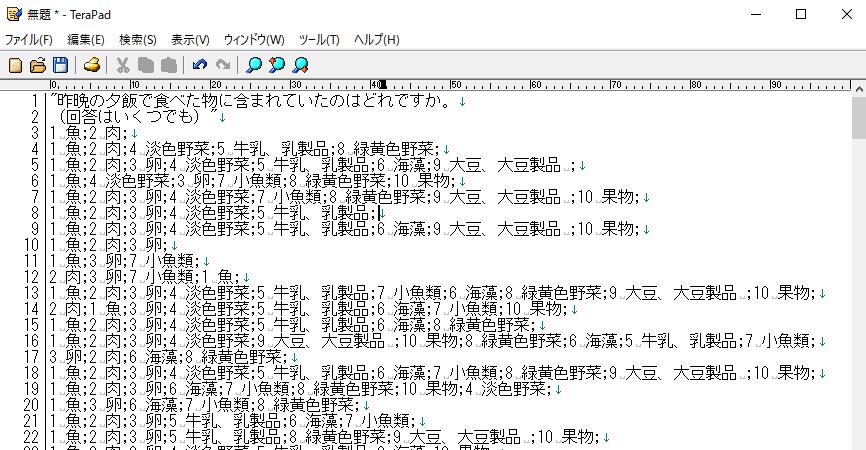Click the column ruler at mark 50
Screen dimensions: 866x450
pyautogui.click(x=456, y=85)
